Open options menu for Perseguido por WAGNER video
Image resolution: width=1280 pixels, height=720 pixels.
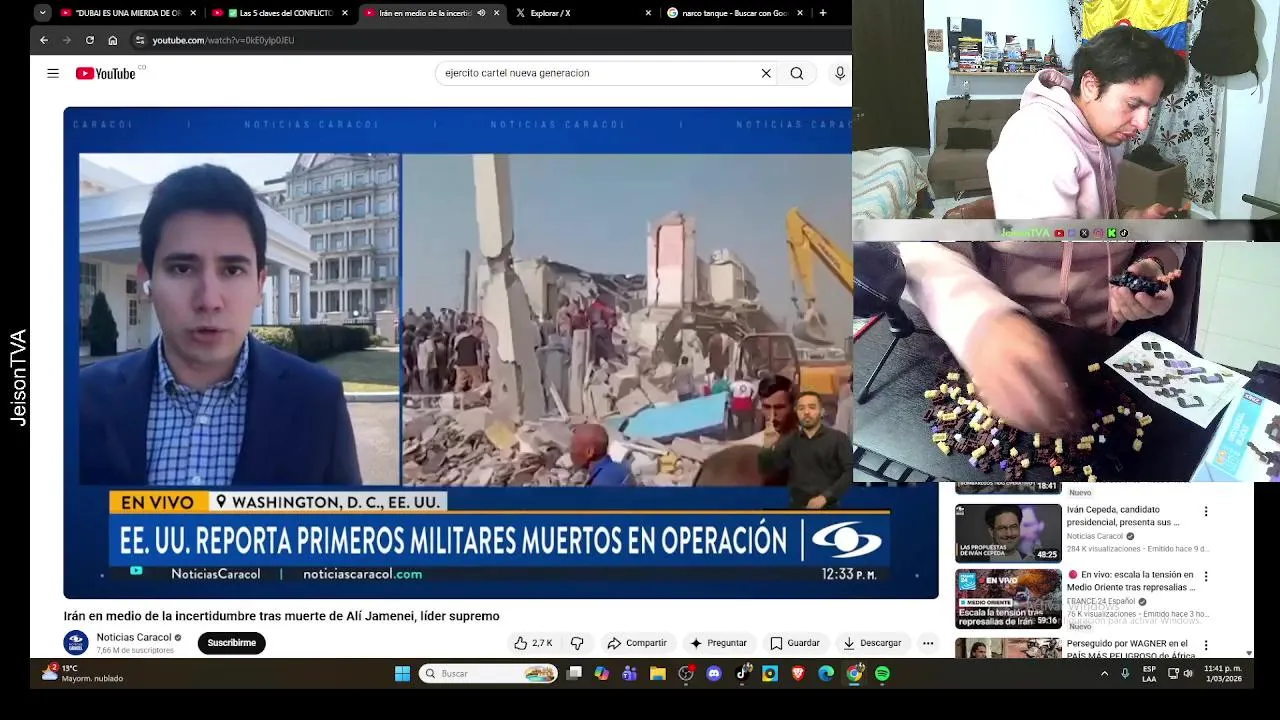tap(1206, 646)
